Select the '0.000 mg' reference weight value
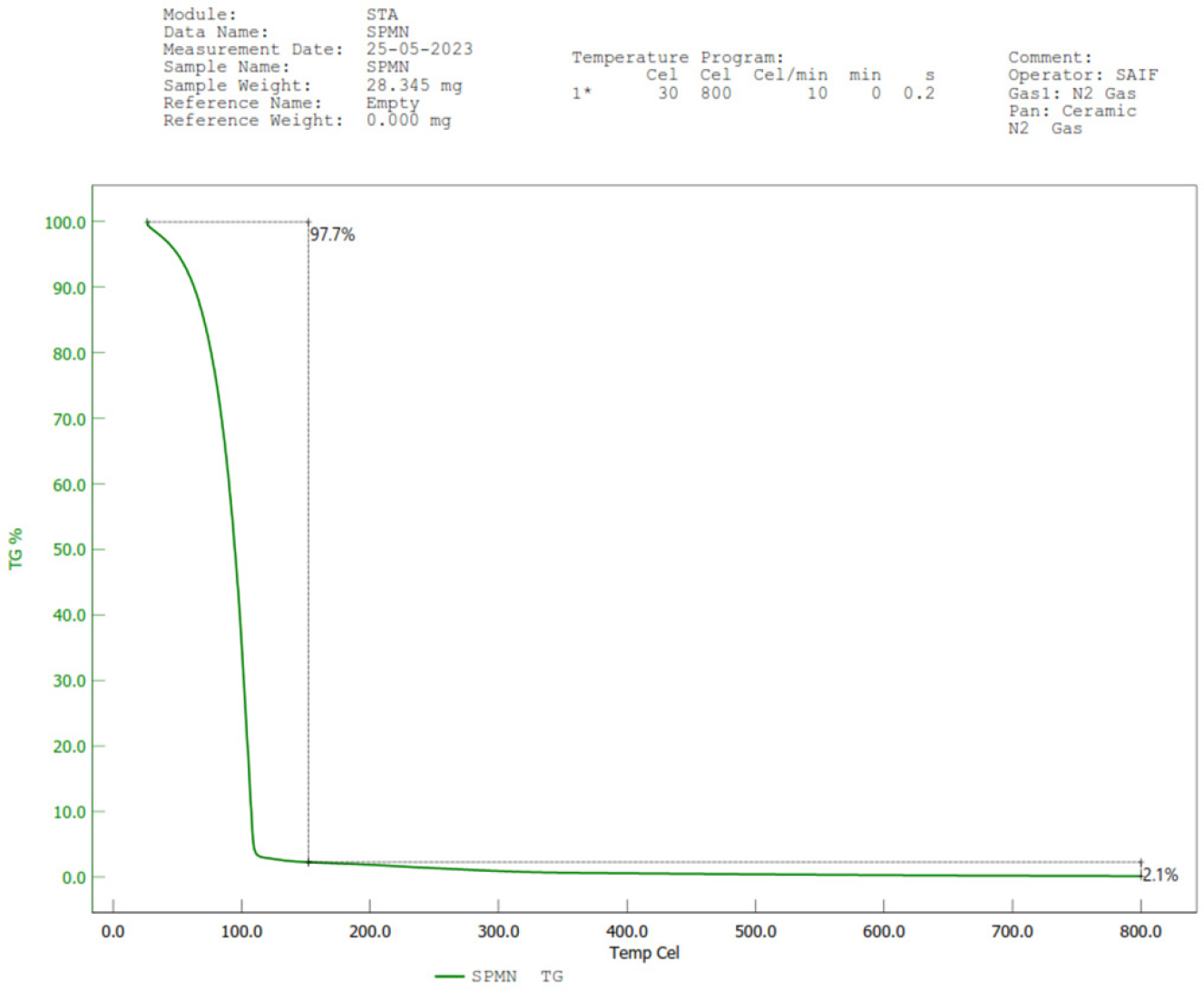 [x=408, y=121]
